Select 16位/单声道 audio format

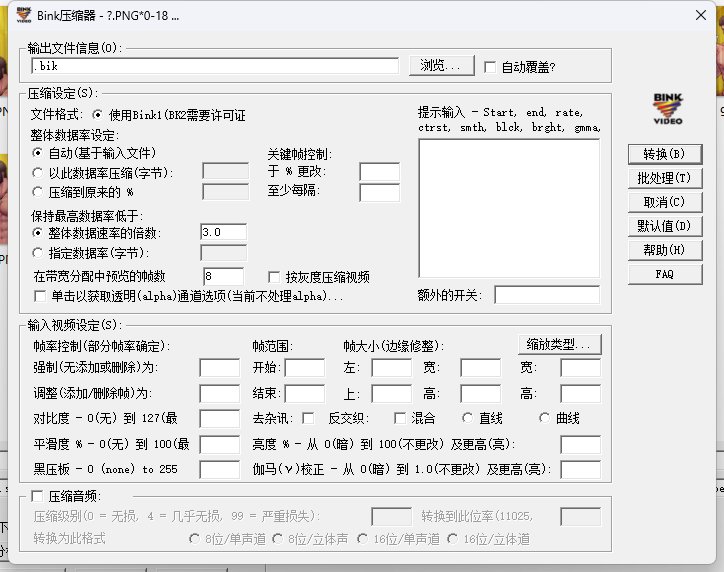tap(363, 539)
